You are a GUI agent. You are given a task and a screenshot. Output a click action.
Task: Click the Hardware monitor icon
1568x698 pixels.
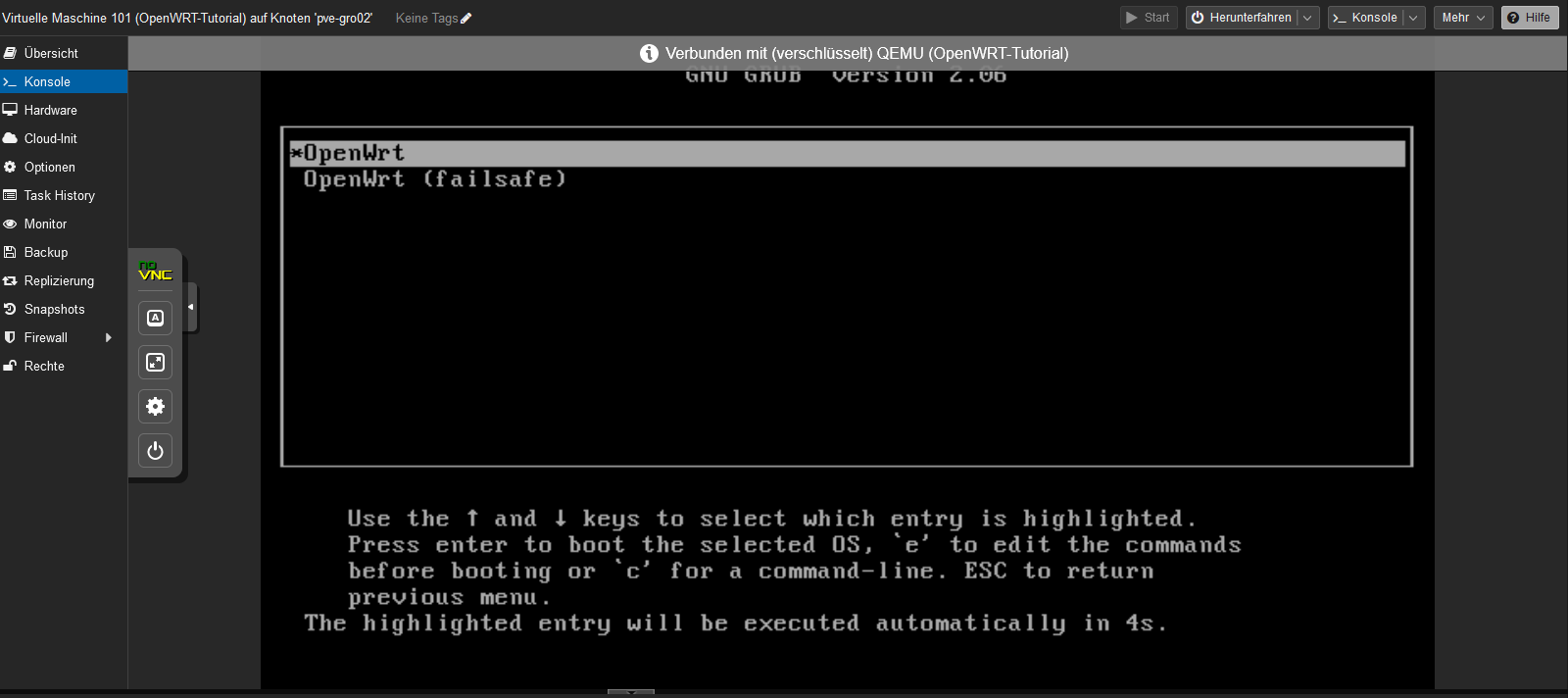(10, 110)
